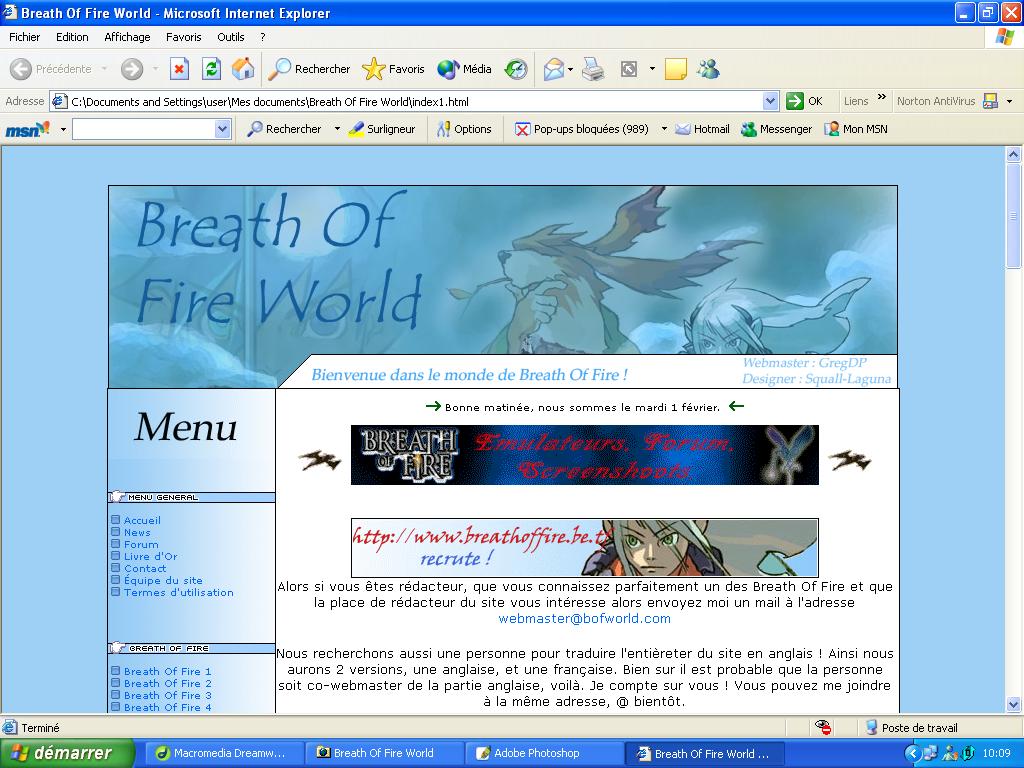Click the breathoffire.be.tf recrute banner

tap(584, 547)
